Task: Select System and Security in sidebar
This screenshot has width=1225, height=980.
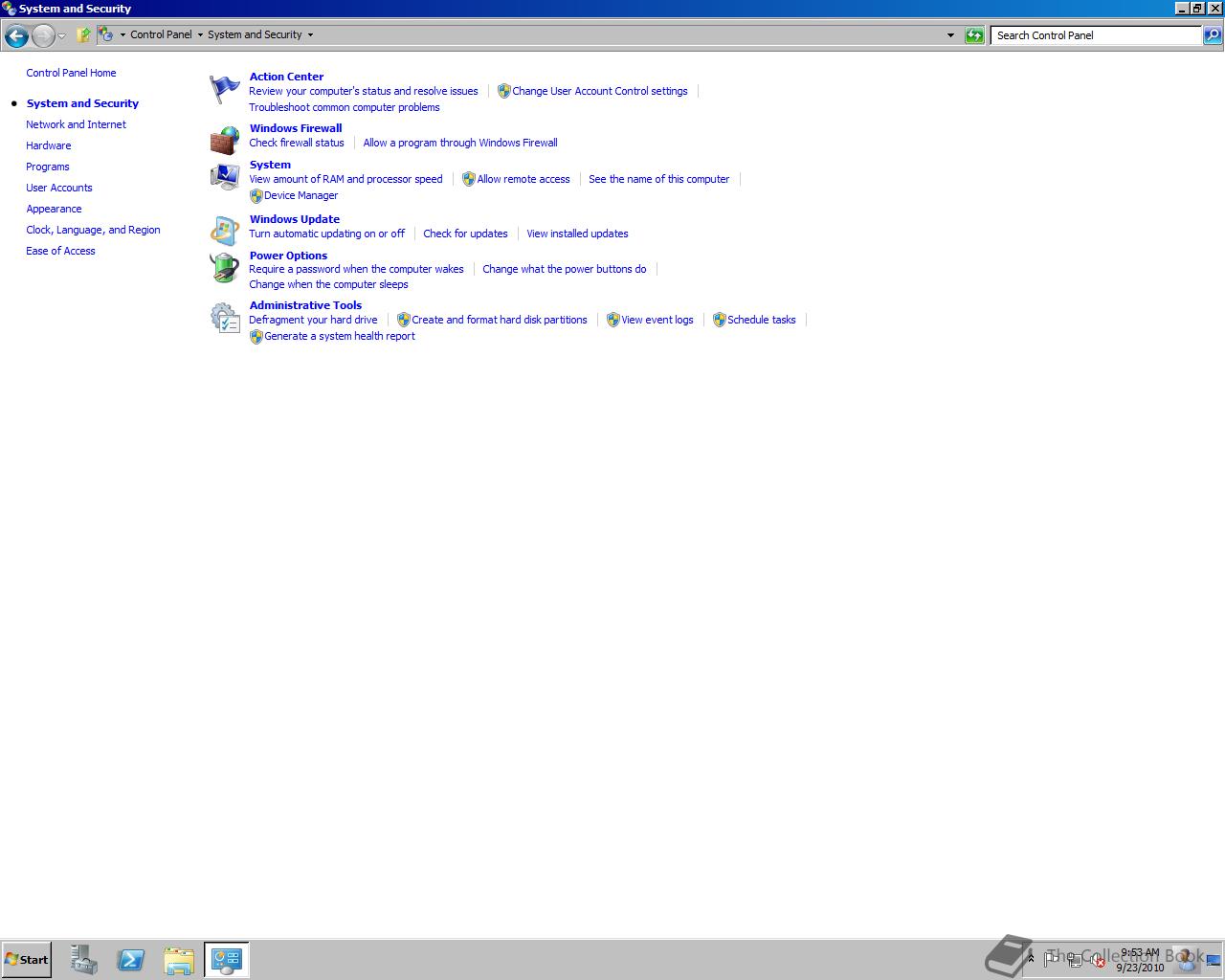Action: click(82, 103)
